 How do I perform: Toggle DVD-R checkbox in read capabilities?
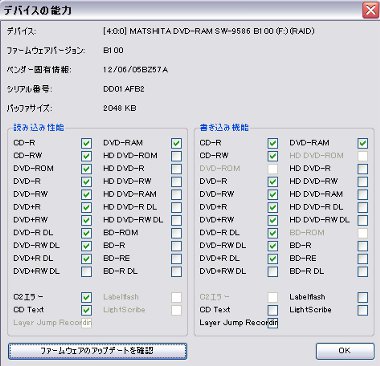86,182
